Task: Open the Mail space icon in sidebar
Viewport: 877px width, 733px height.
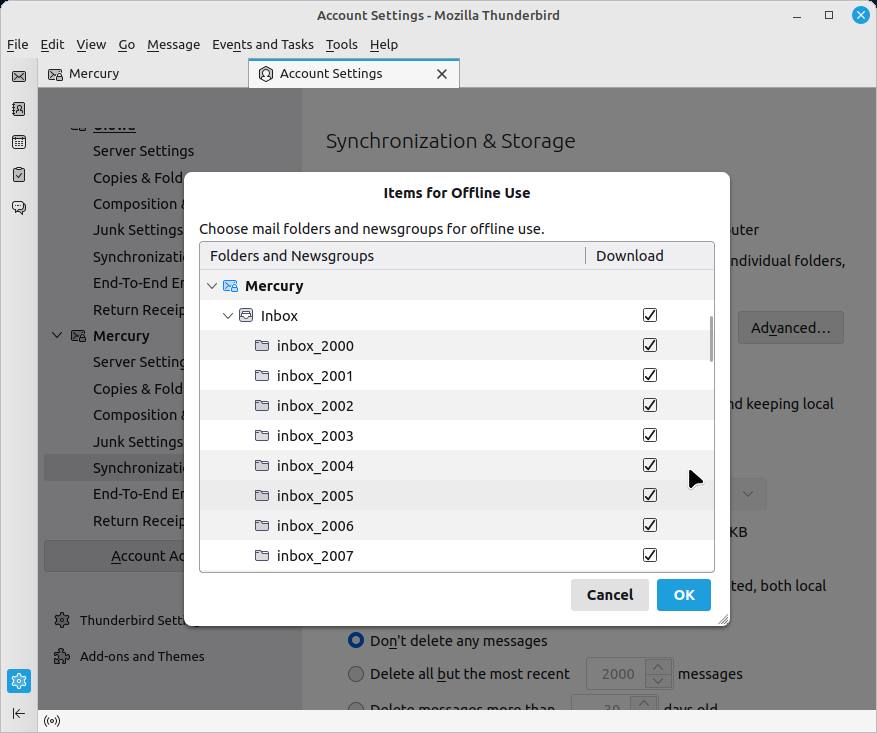Action: coord(19,76)
